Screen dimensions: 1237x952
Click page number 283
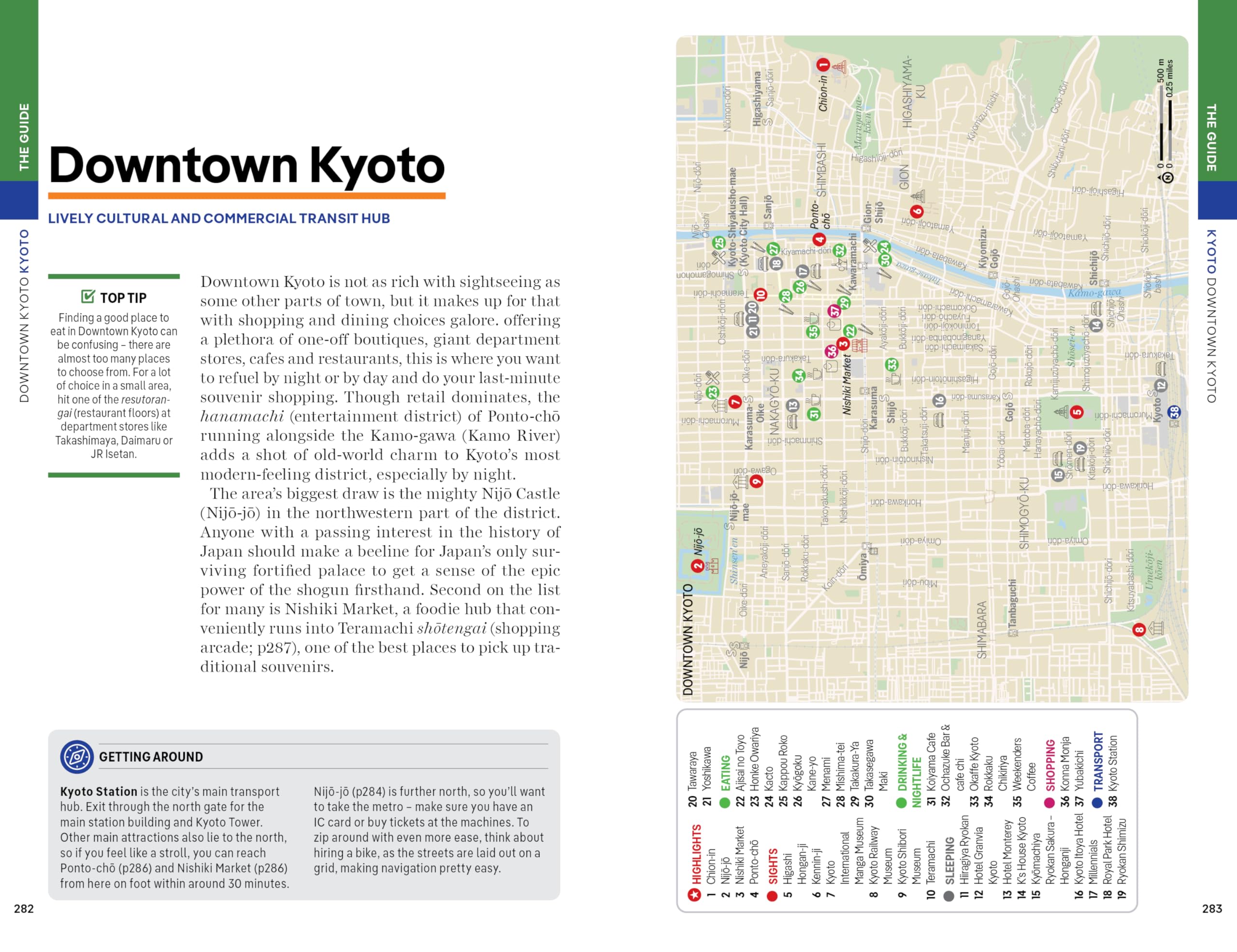pyautogui.click(x=1212, y=909)
